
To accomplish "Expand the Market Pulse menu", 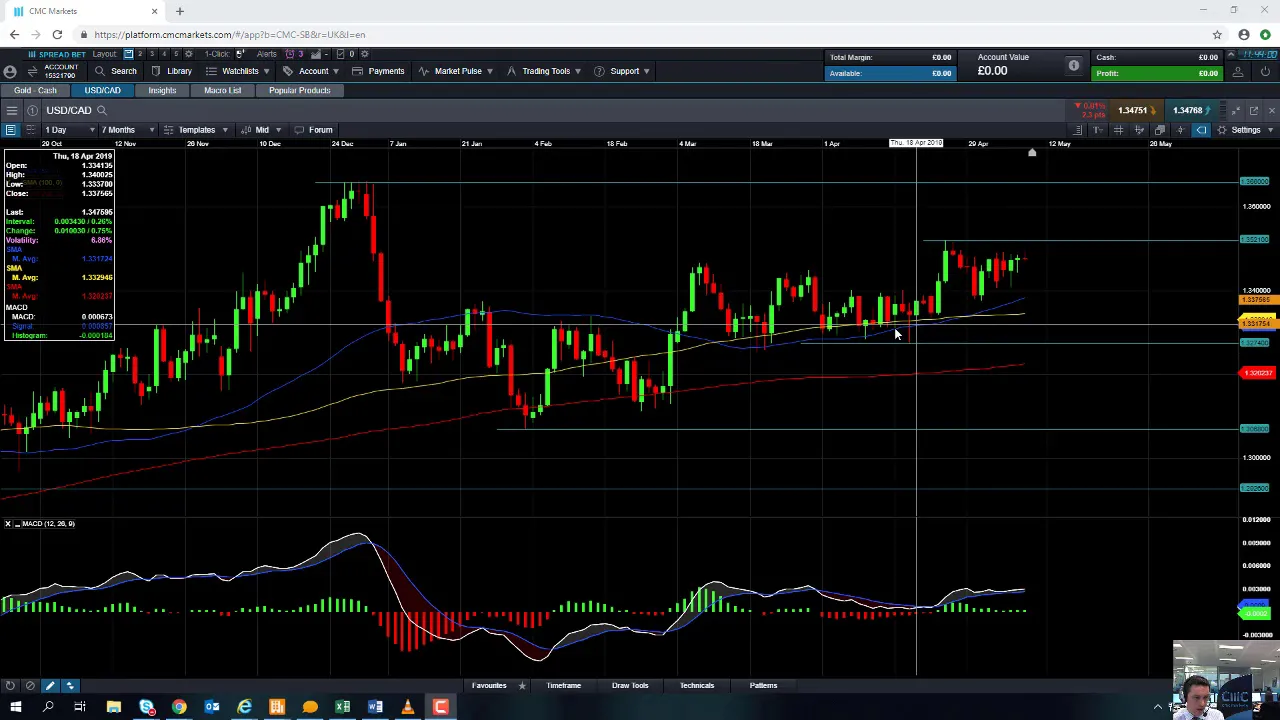I will (456, 71).
